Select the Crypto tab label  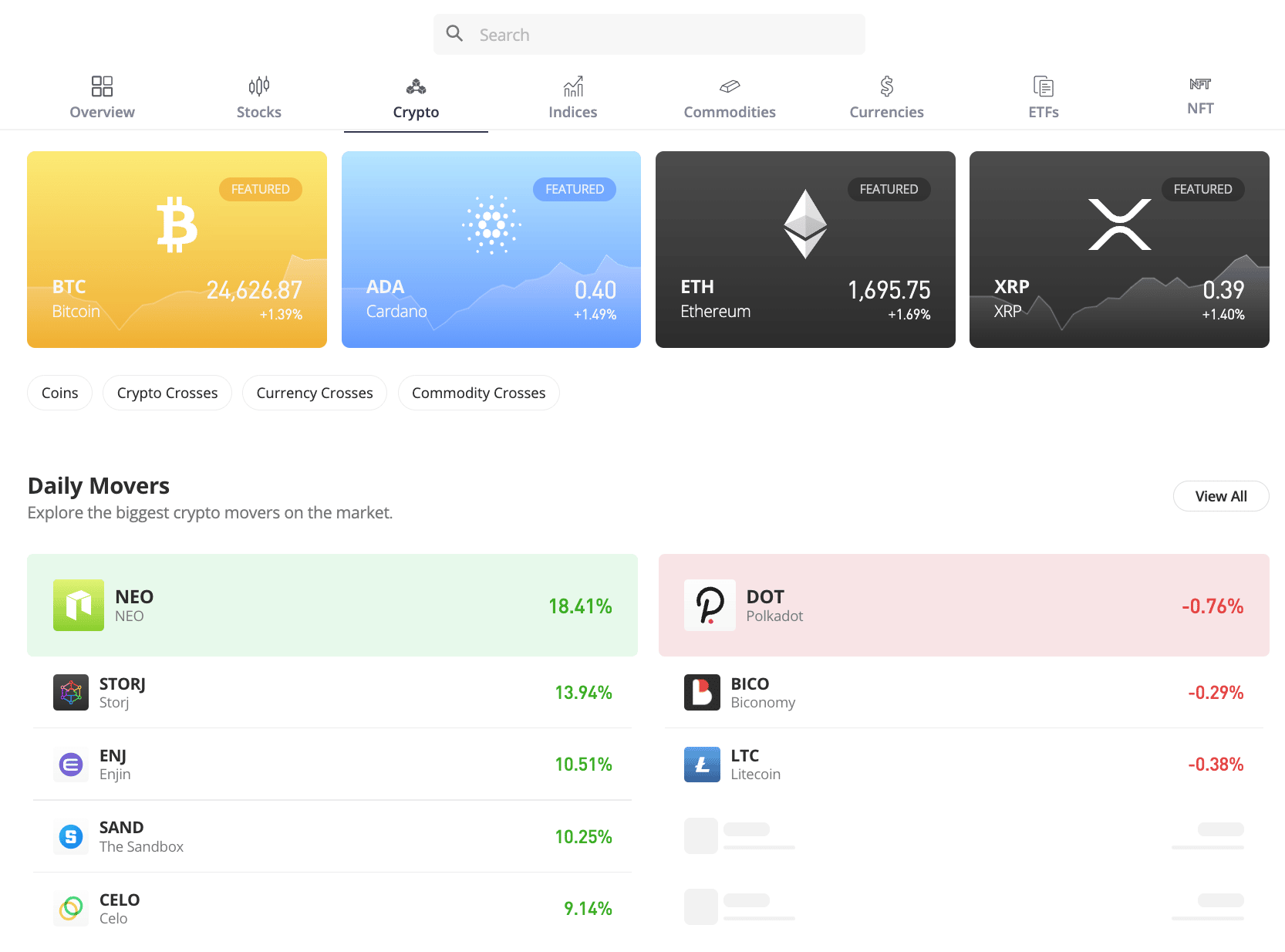click(x=416, y=113)
